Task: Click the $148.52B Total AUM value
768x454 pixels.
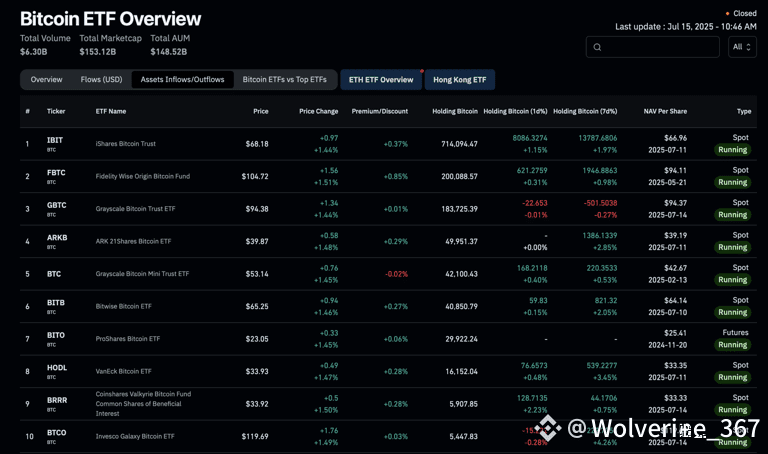Action: coord(168,51)
